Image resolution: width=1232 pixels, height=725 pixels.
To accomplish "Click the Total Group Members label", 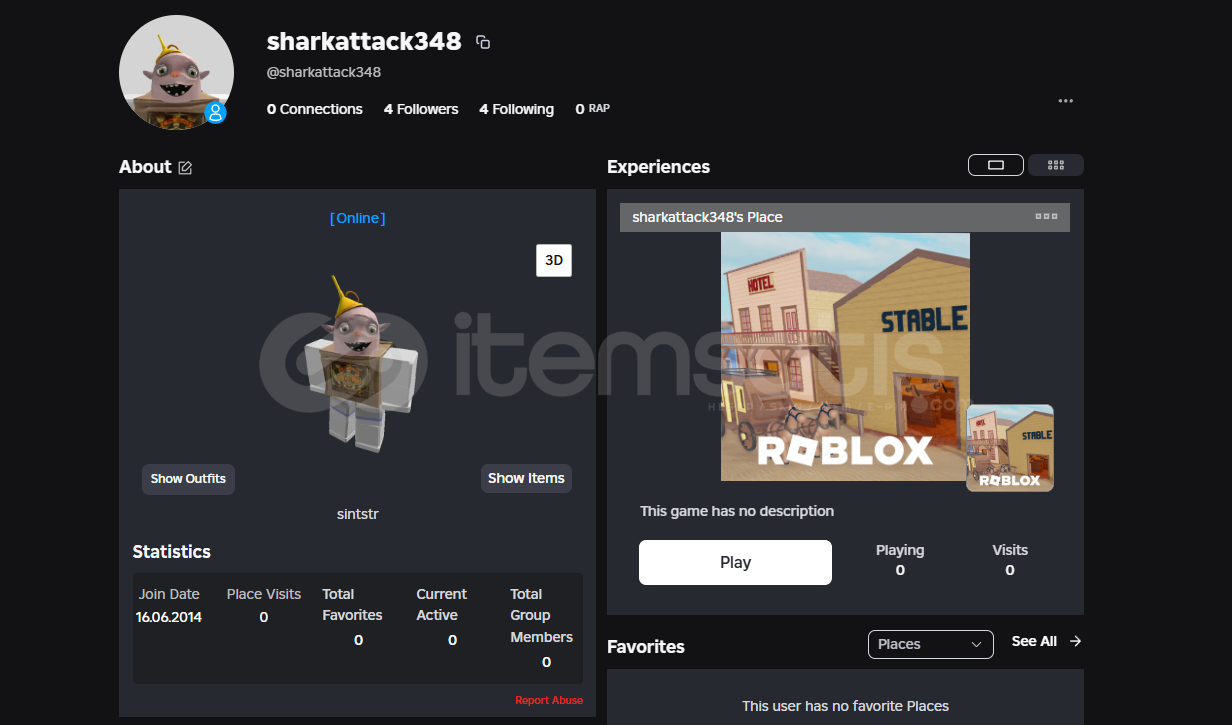I will pyautogui.click(x=542, y=615).
